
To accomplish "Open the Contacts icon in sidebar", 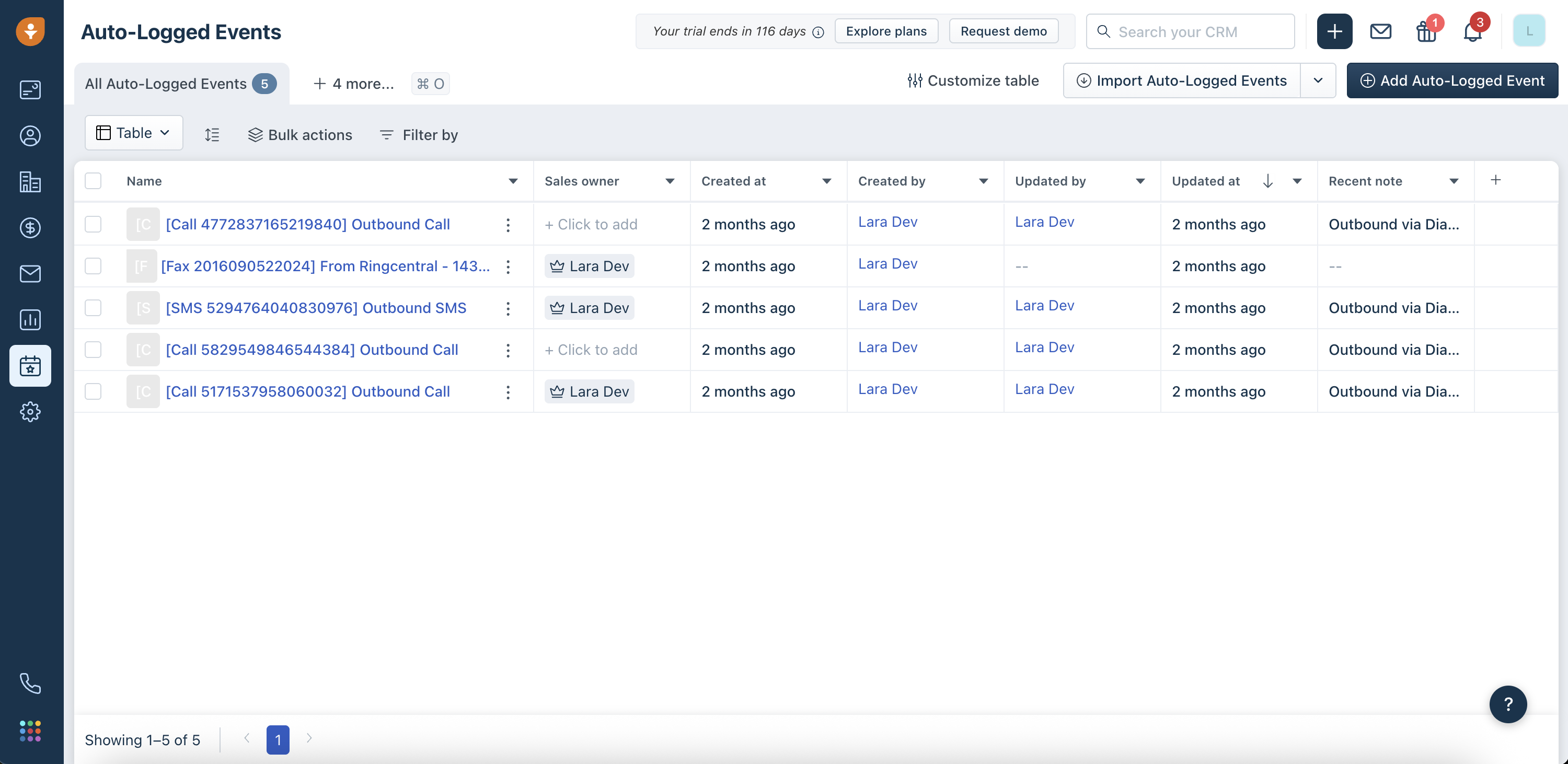I will [x=30, y=136].
